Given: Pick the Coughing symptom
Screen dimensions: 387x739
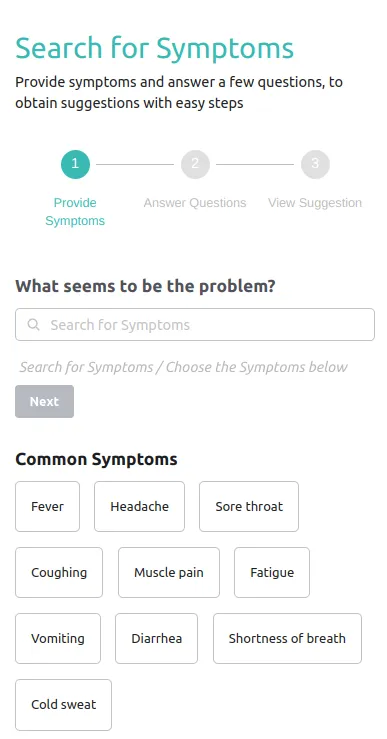Looking at the screenshot, I should click(59, 573).
